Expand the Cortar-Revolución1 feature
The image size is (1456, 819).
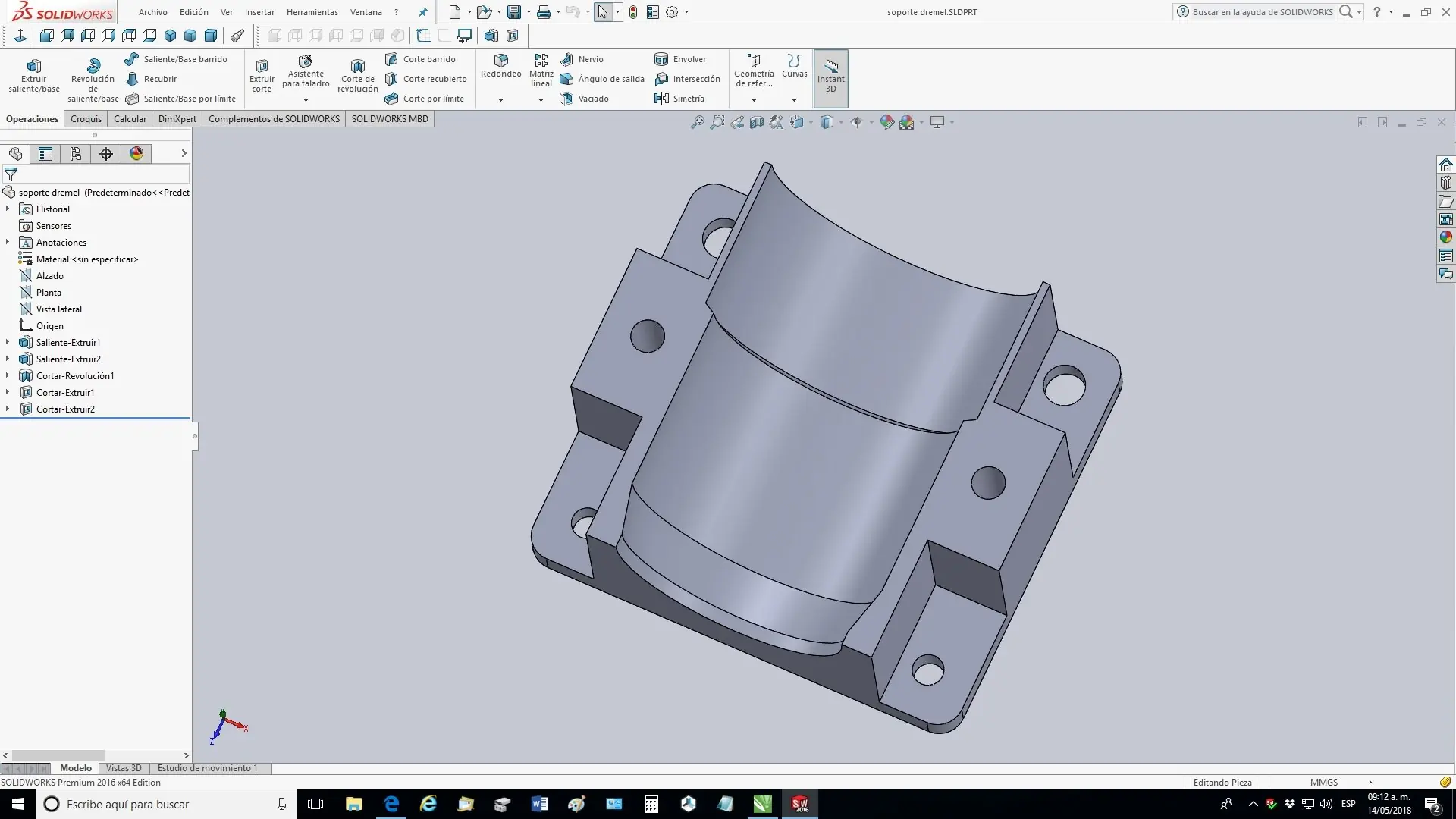coord(8,376)
